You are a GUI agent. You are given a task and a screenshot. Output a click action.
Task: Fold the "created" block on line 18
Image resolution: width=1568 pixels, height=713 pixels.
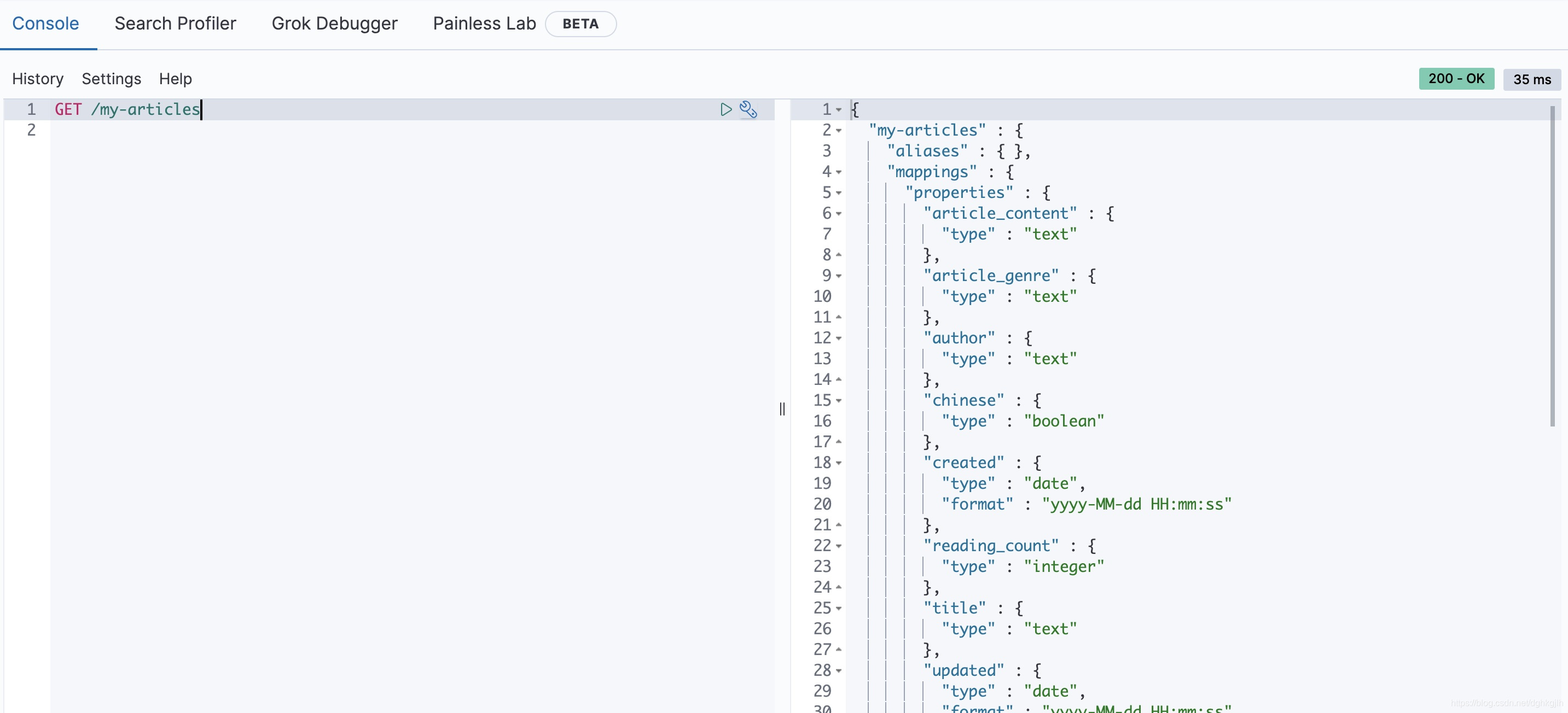839,463
